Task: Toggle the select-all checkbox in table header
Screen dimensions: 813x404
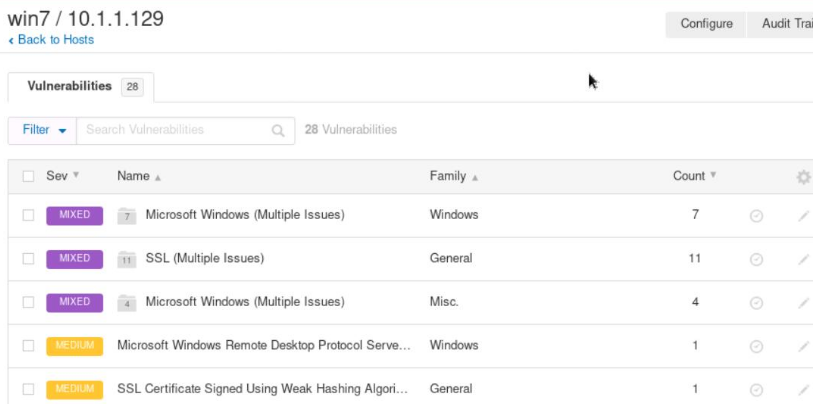Action: (28, 176)
